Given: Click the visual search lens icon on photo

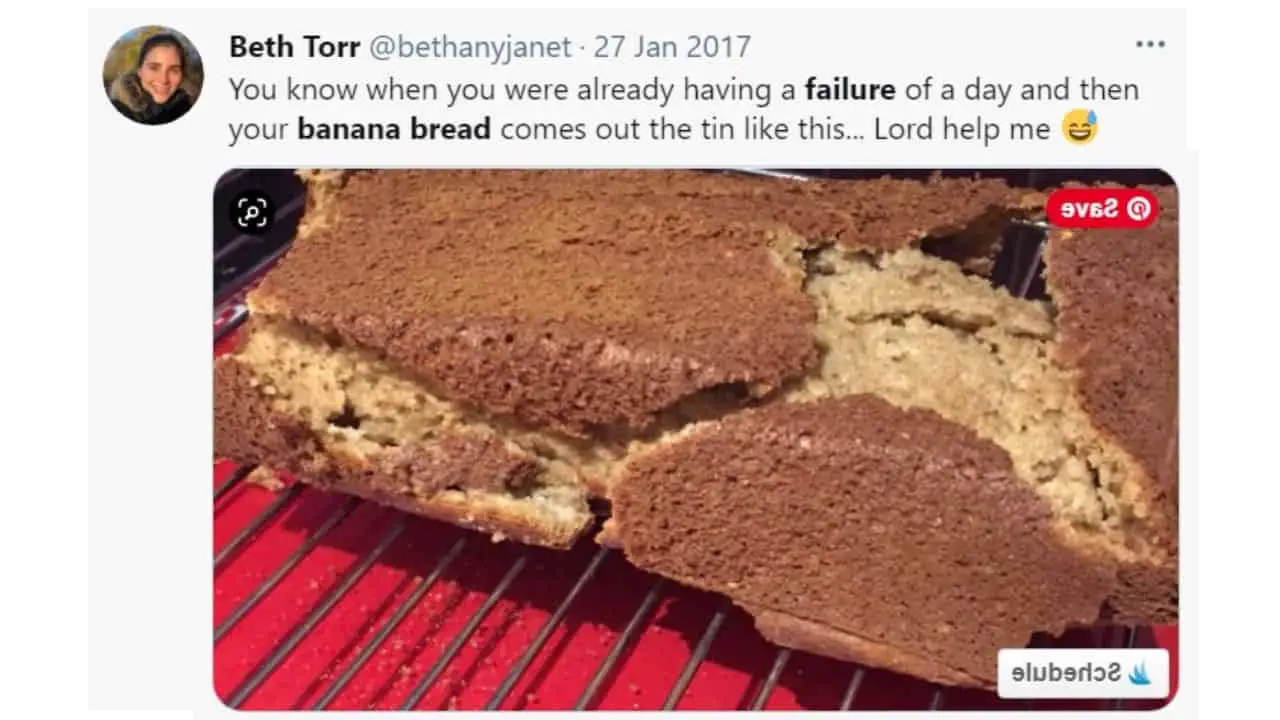Looking at the screenshot, I should [251, 212].
